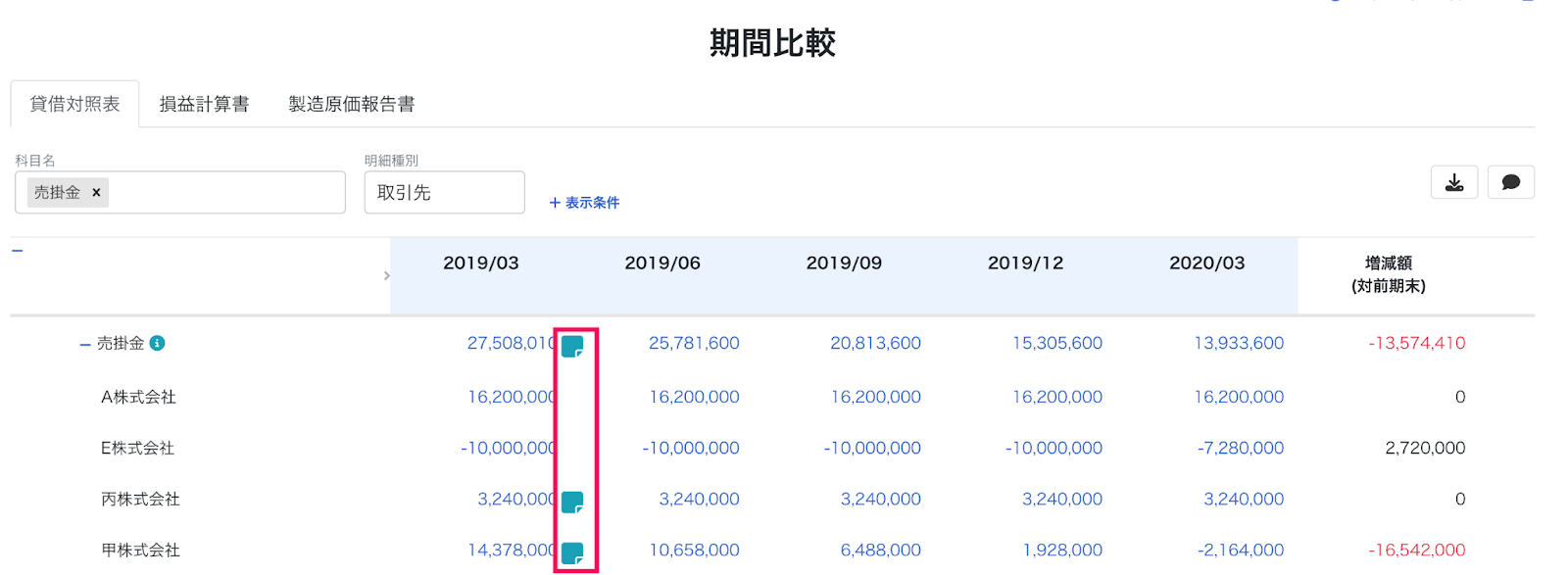Open E株式会社 2019/09 value -10,000,000
Viewport: 1568px width, 575px height.
(872, 448)
